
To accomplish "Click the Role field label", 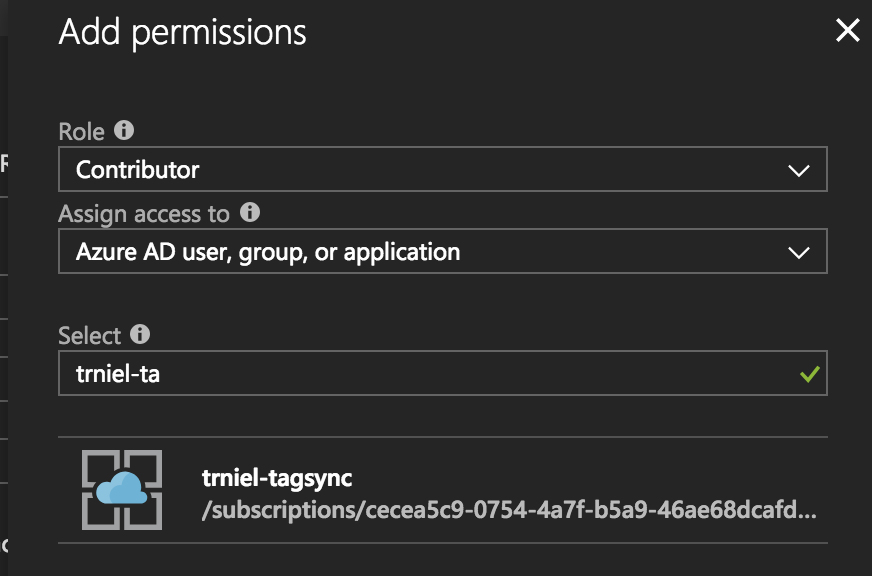I will (x=81, y=131).
